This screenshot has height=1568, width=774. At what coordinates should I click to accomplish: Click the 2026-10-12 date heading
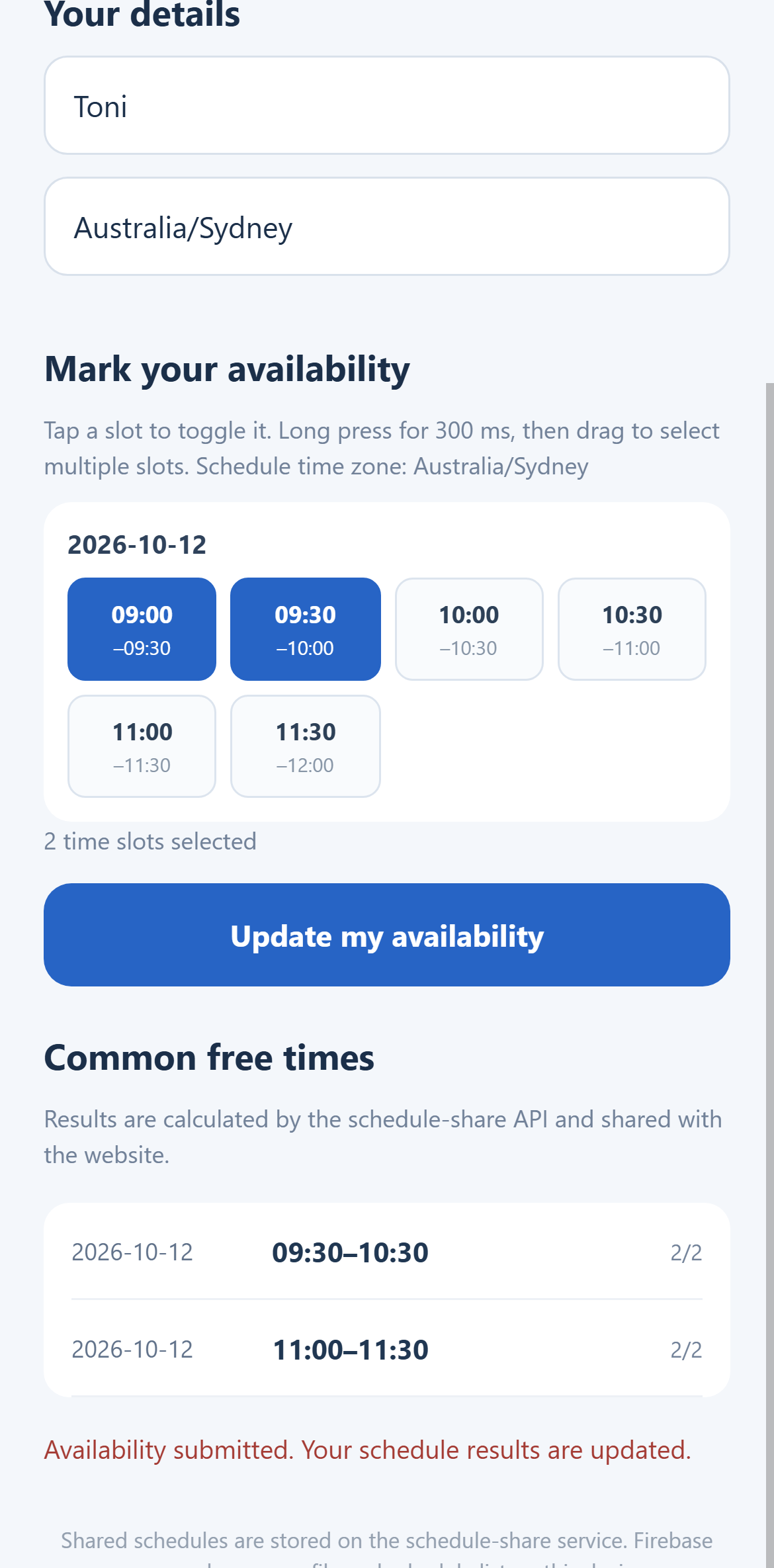[137, 545]
